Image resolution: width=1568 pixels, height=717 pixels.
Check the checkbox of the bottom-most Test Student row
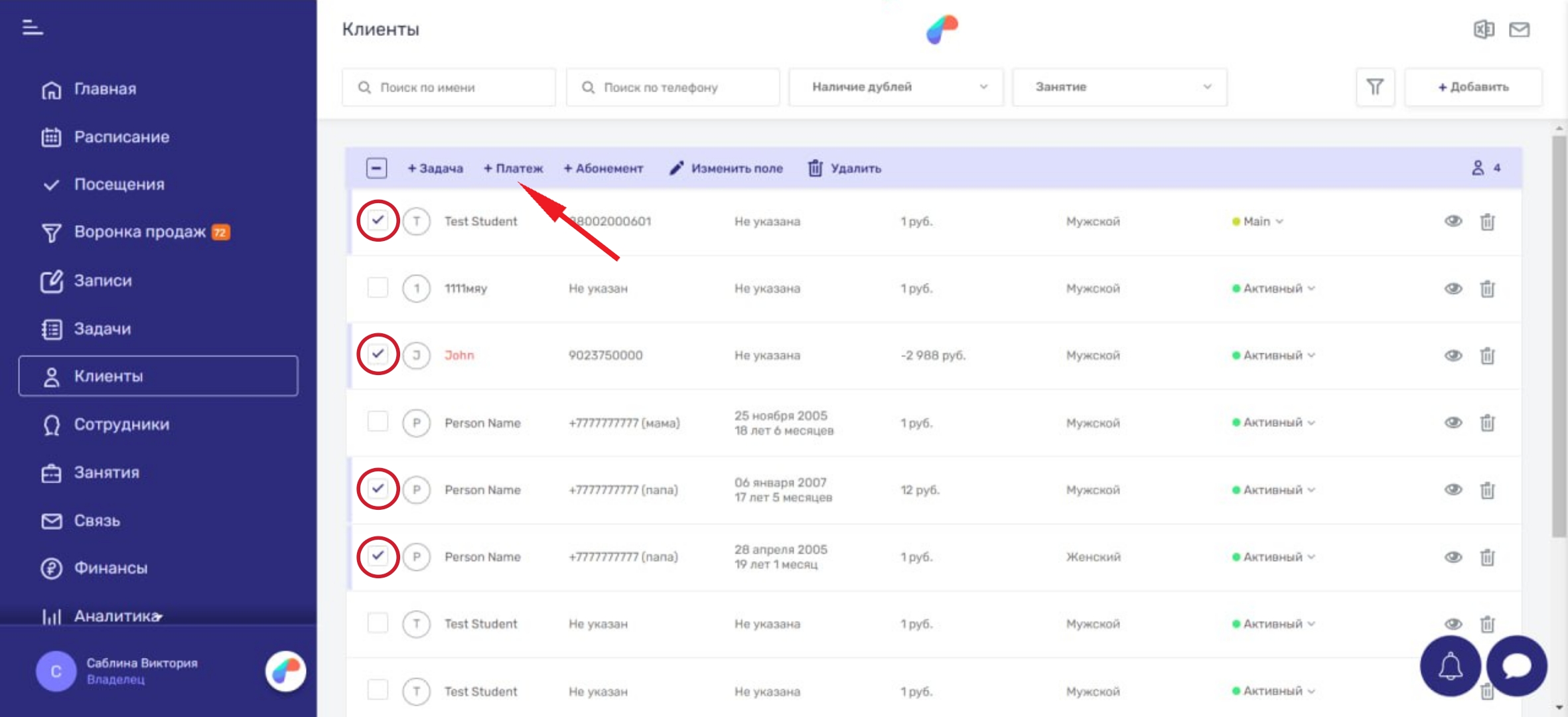click(378, 690)
